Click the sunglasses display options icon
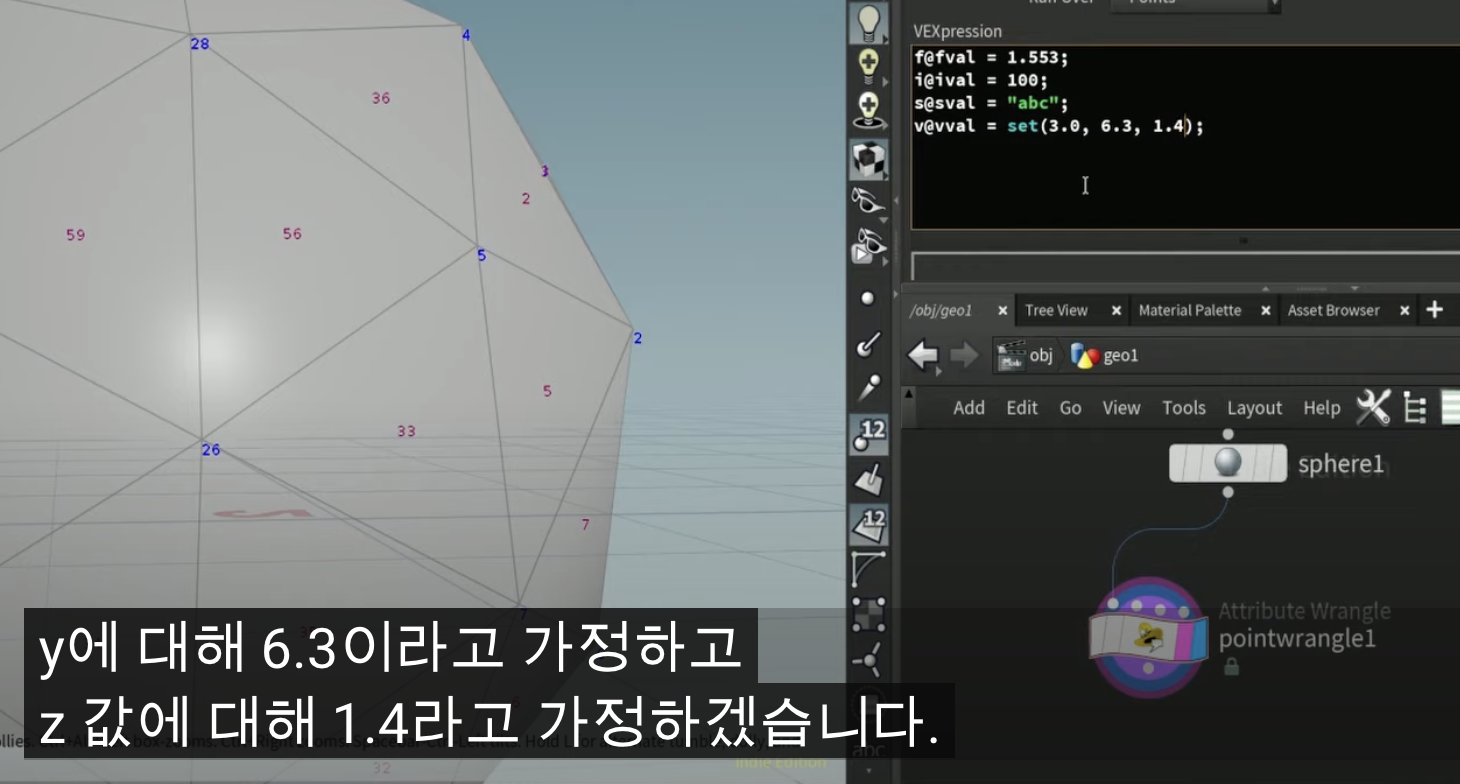Image resolution: width=1460 pixels, height=784 pixels. pos(868,200)
